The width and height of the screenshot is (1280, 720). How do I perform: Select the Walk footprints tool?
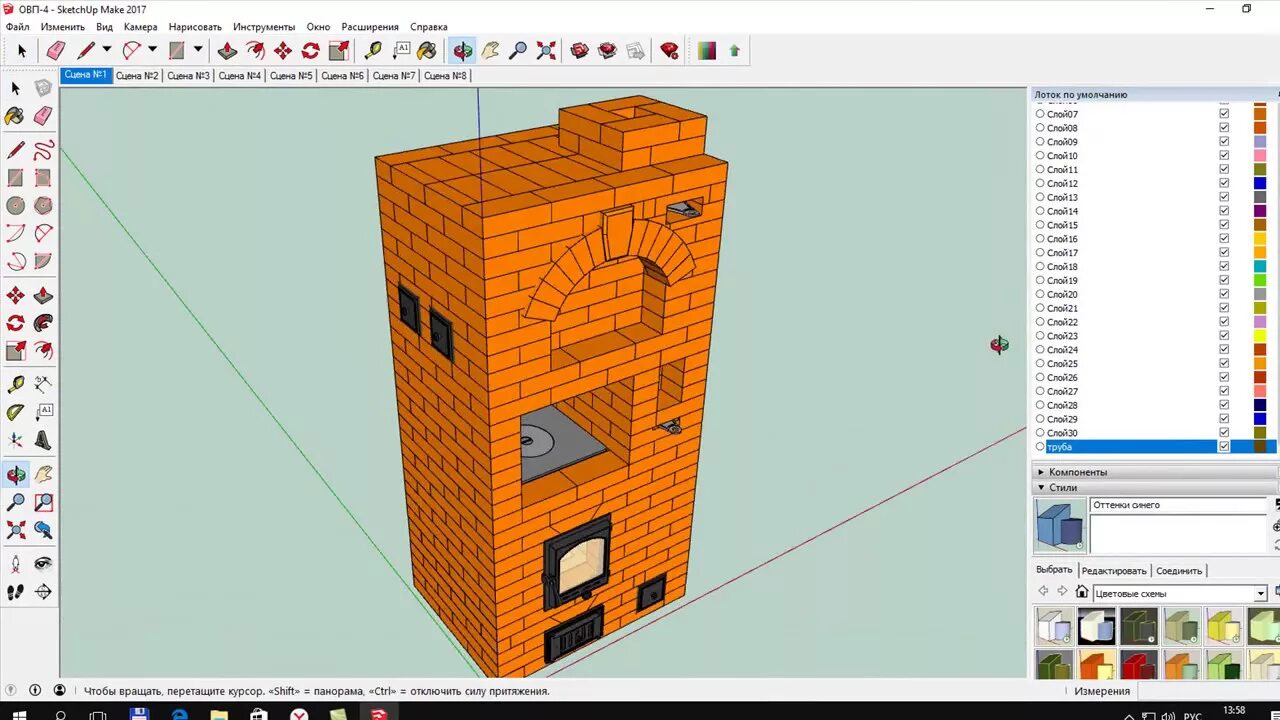click(x=16, y=592)
